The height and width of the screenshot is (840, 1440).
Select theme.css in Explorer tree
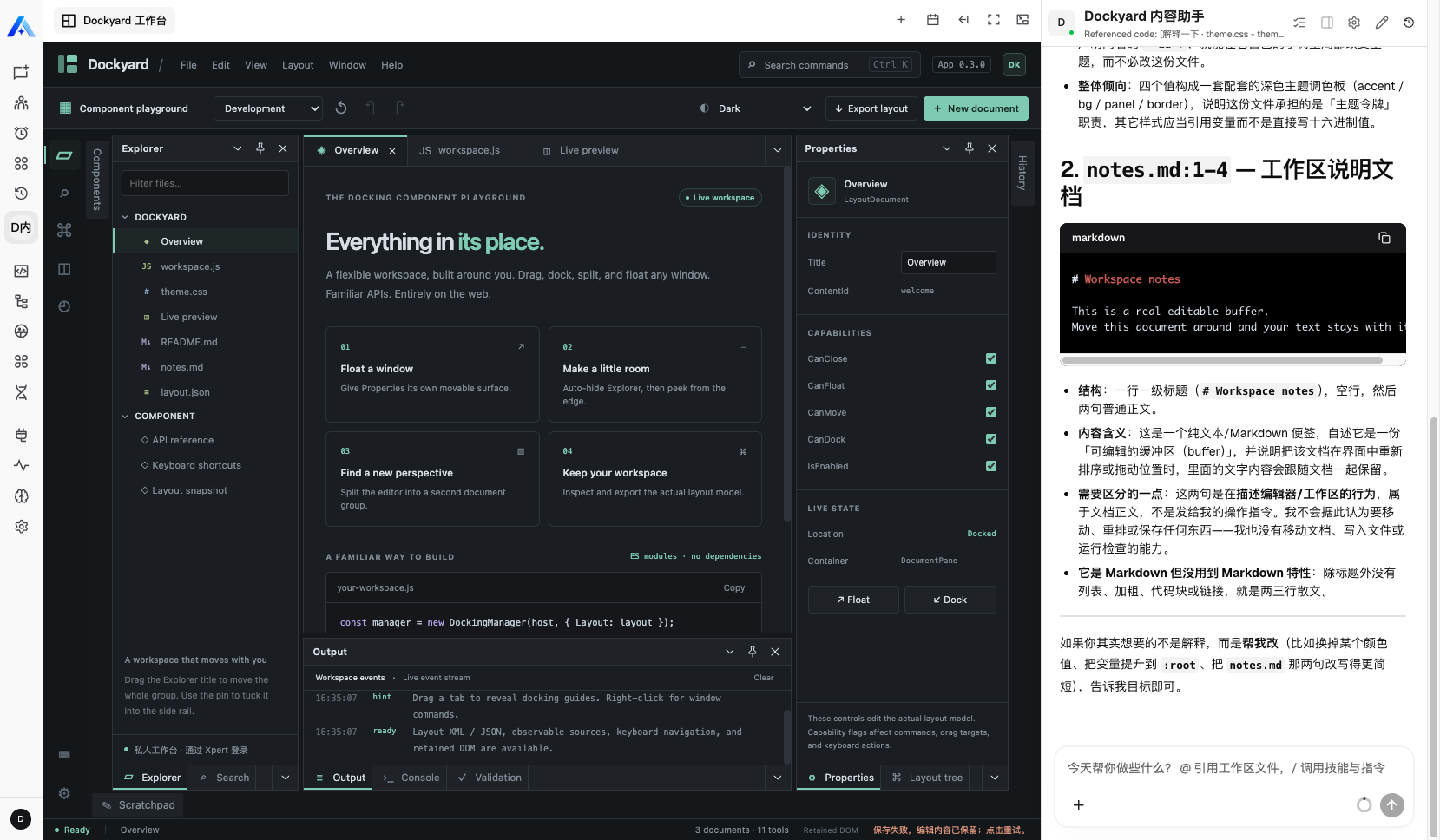pos(205,292)
